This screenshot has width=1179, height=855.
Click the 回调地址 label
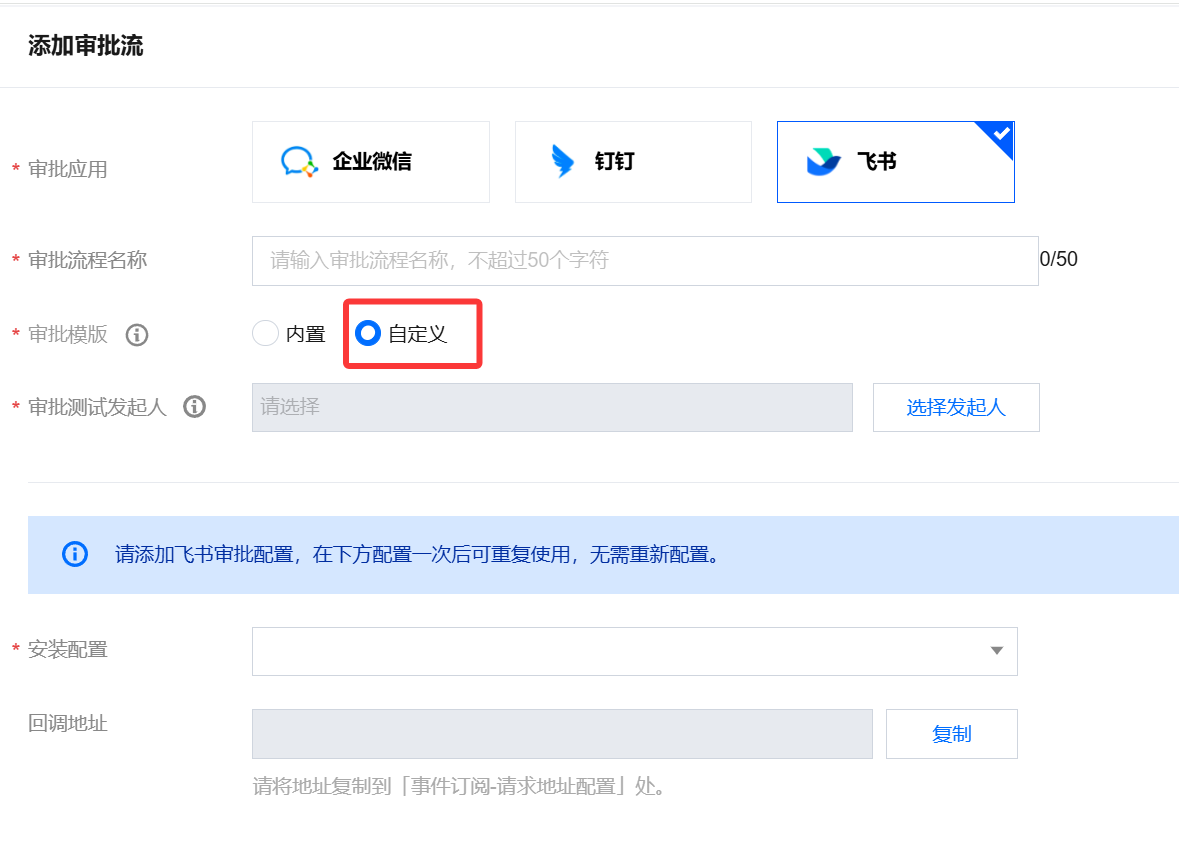coord(68,723)
